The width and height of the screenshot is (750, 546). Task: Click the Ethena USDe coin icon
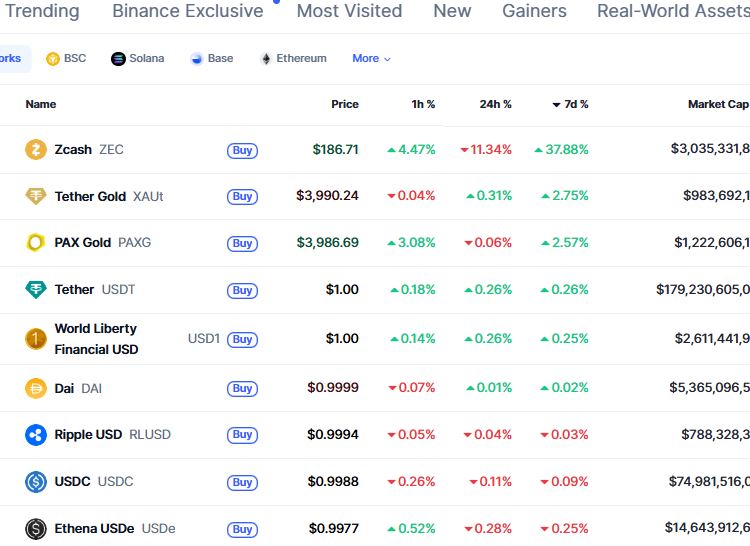point(36,529)
